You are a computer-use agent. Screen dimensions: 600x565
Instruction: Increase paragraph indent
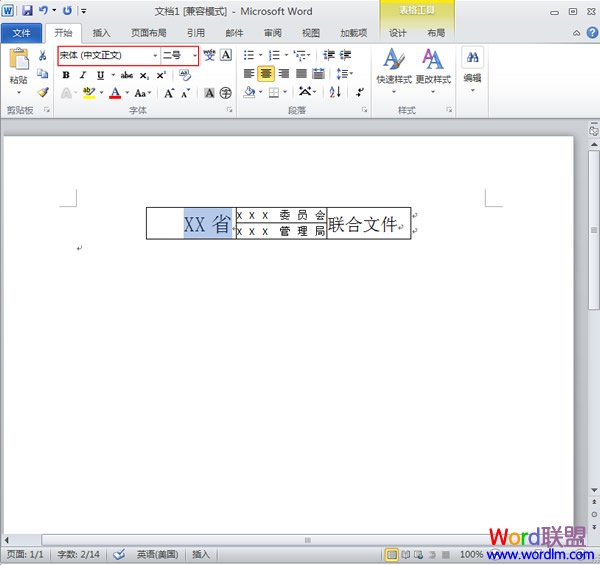345,55
